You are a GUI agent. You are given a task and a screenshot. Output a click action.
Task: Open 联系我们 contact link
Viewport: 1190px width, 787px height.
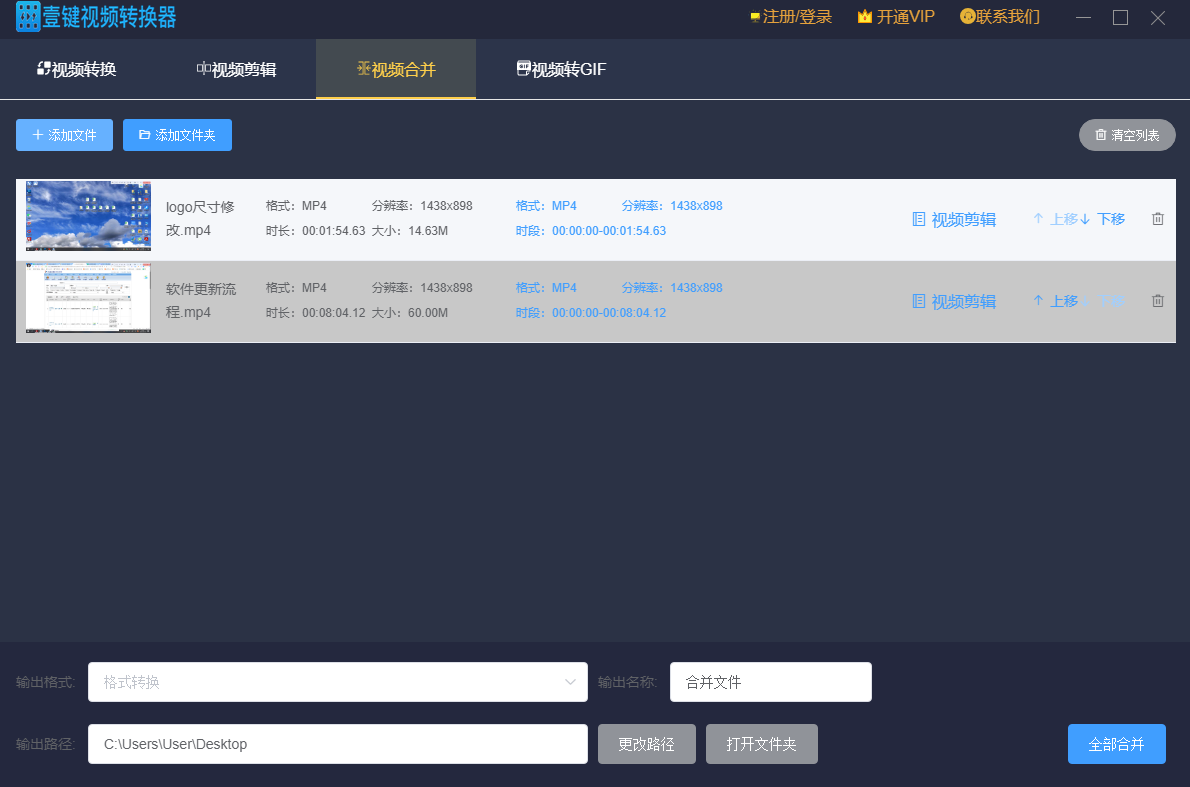point(1000,17)
